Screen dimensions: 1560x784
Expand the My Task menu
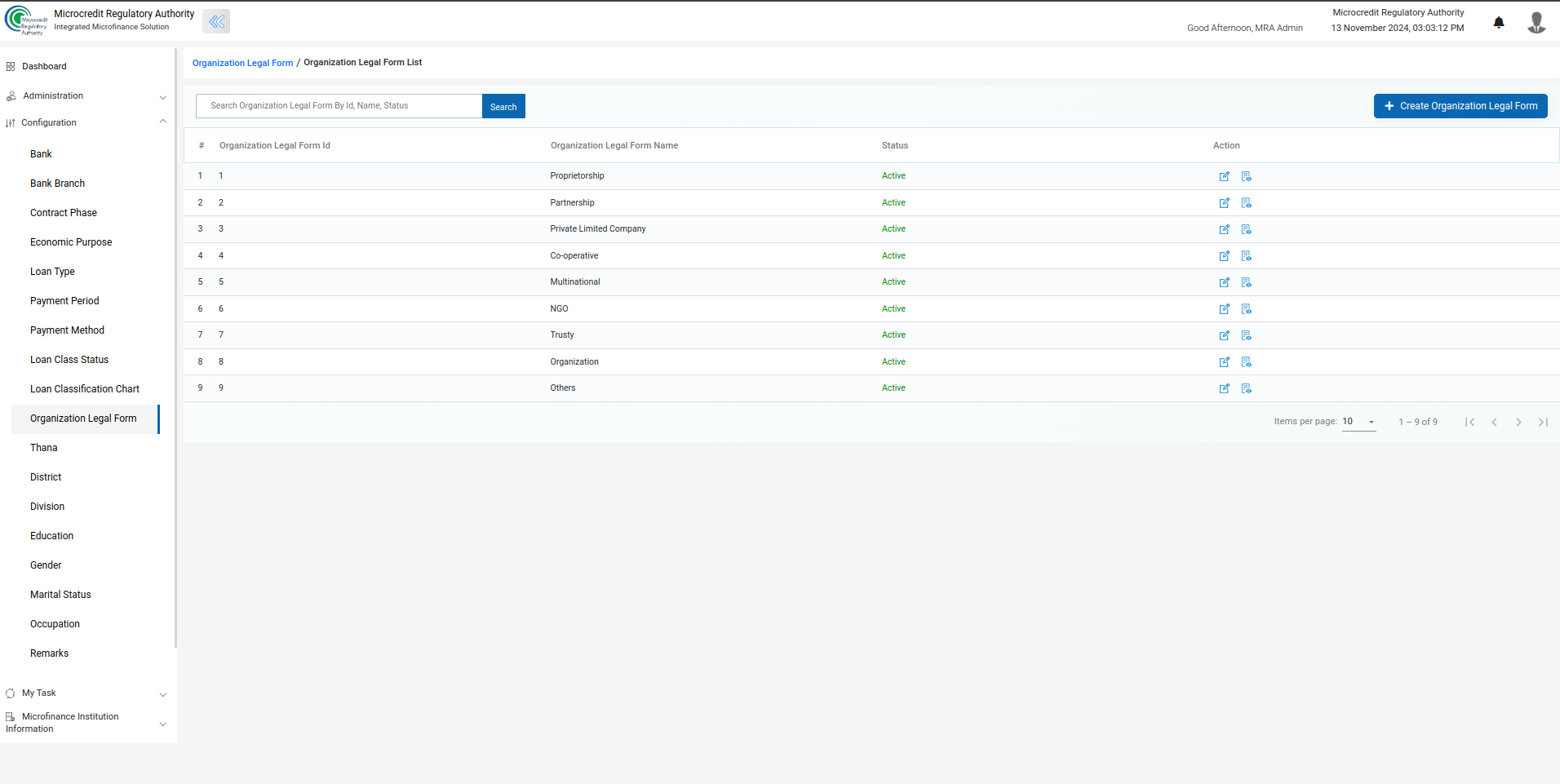point(86,693)
